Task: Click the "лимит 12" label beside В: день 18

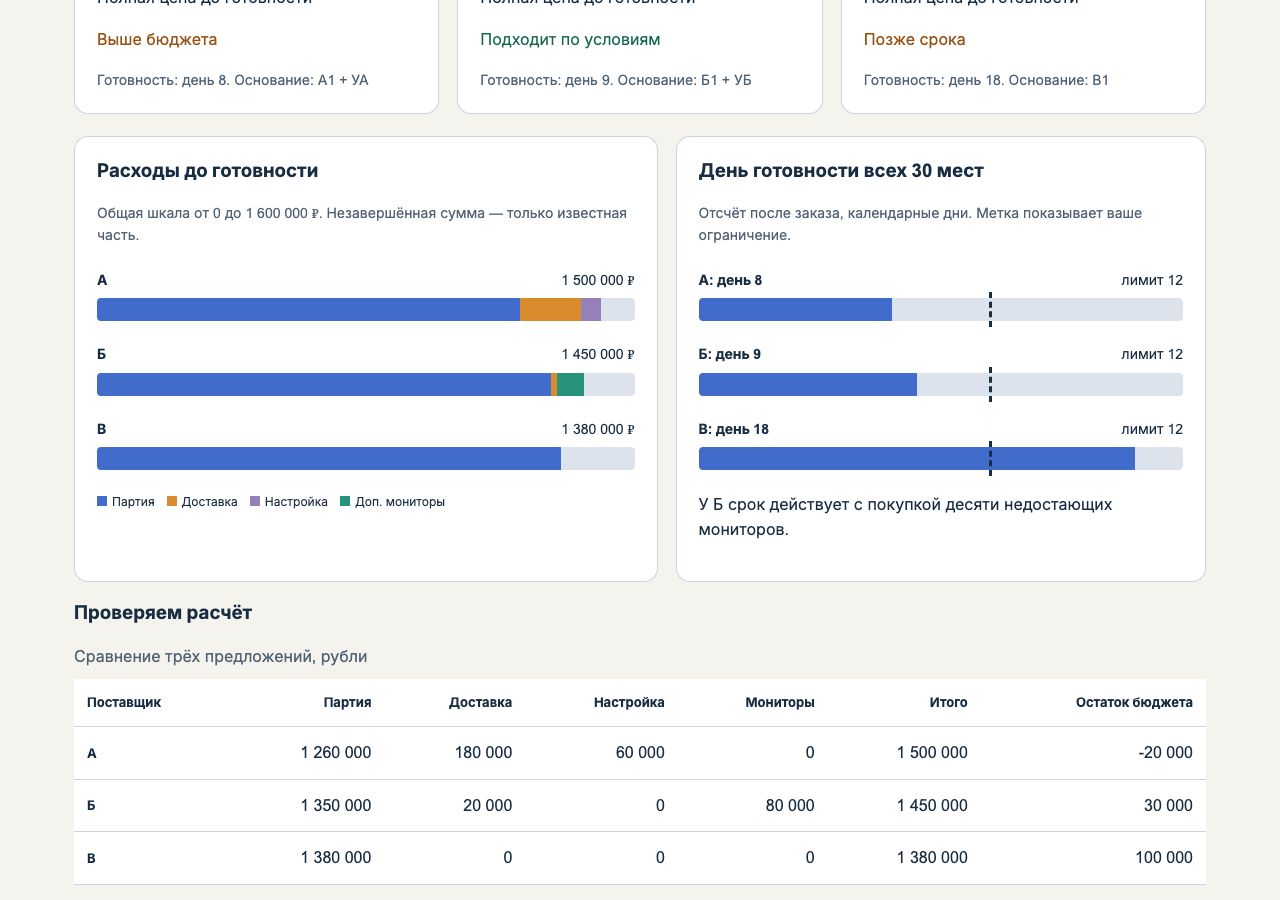Action: click(x=1152, y=429)
